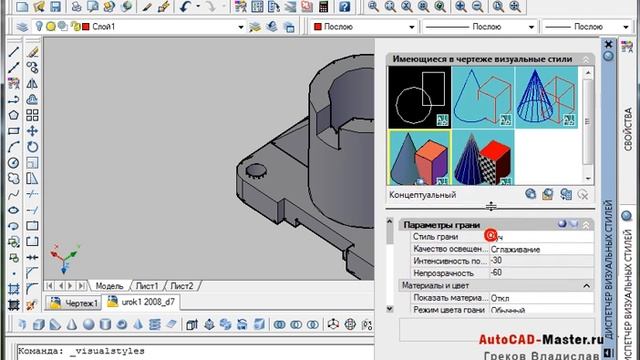Open the linetype Послою dropdown

[531, 27]
